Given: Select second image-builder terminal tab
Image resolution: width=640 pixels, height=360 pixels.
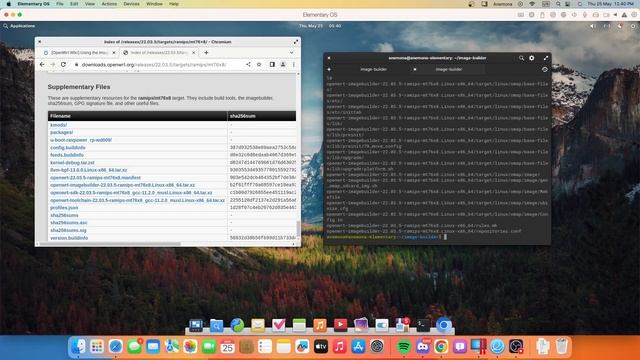Looking at the screenshot, I should pyautogui.click(x=449, y=69).
